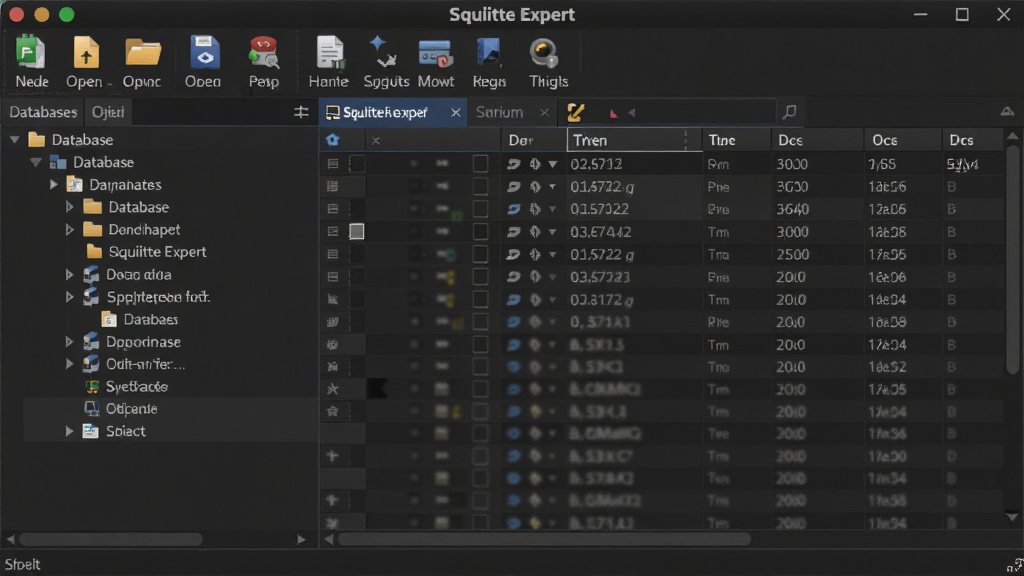Expand the Dppodinase tree node
This screenshot has height=576, width=1024.
(x=69, y=342)
